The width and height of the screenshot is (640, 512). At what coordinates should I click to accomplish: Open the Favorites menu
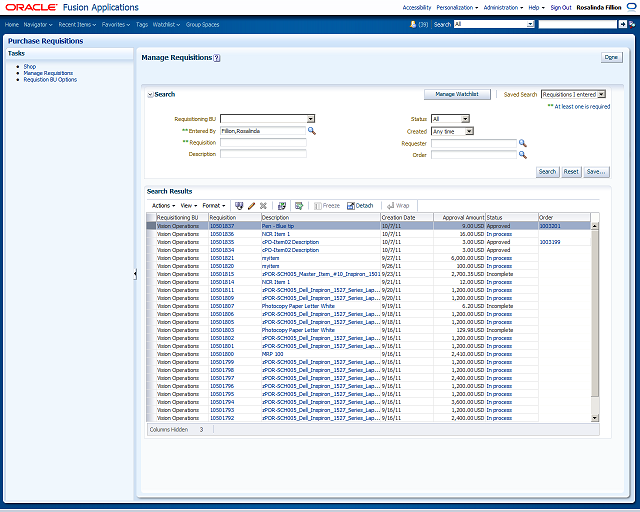(116, 24)
